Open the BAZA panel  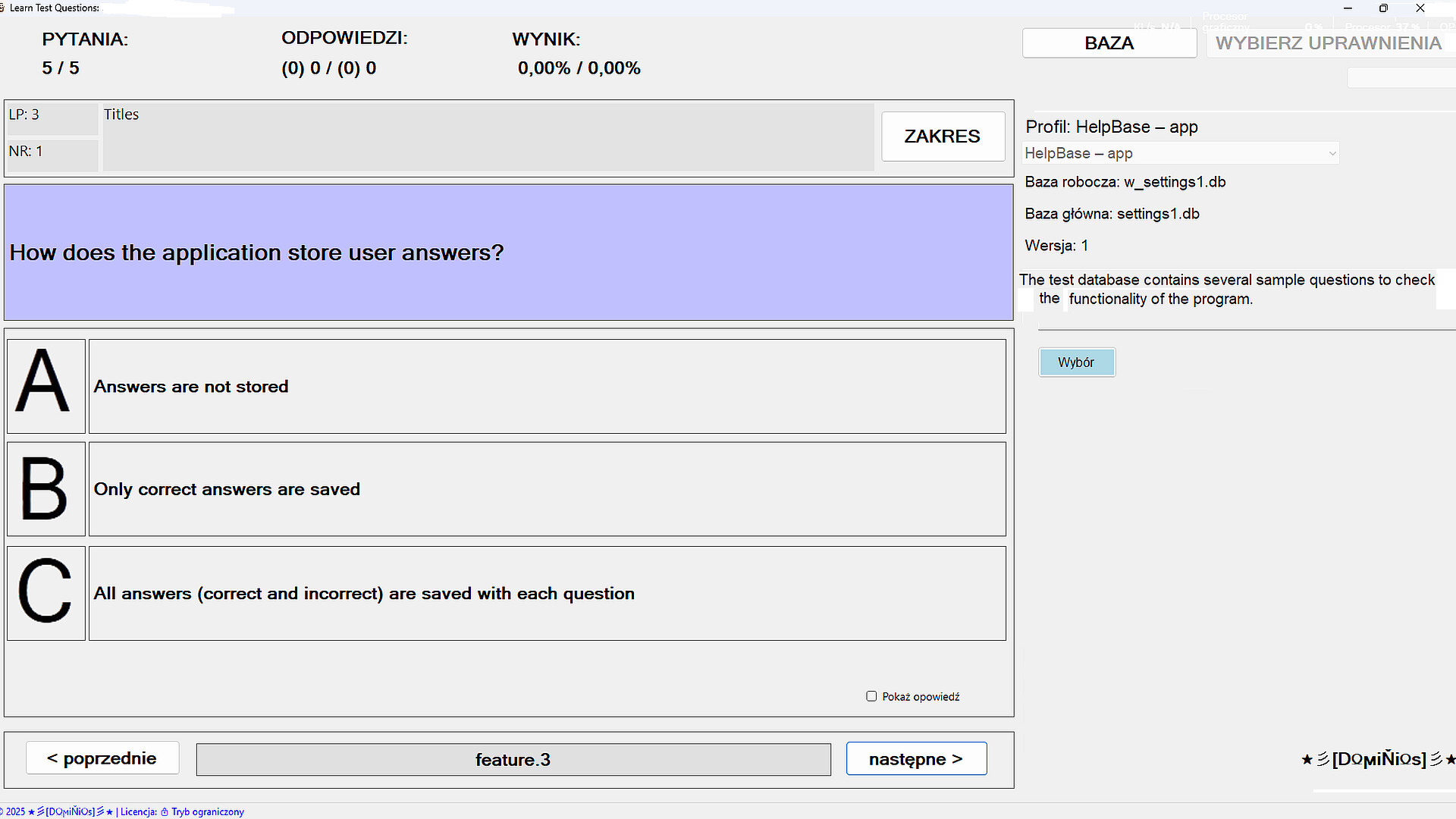(1109, 42)
